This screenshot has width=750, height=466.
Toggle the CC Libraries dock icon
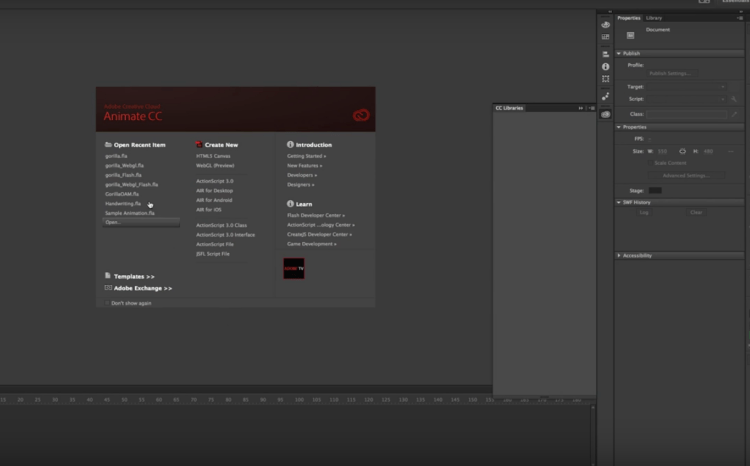606,114
